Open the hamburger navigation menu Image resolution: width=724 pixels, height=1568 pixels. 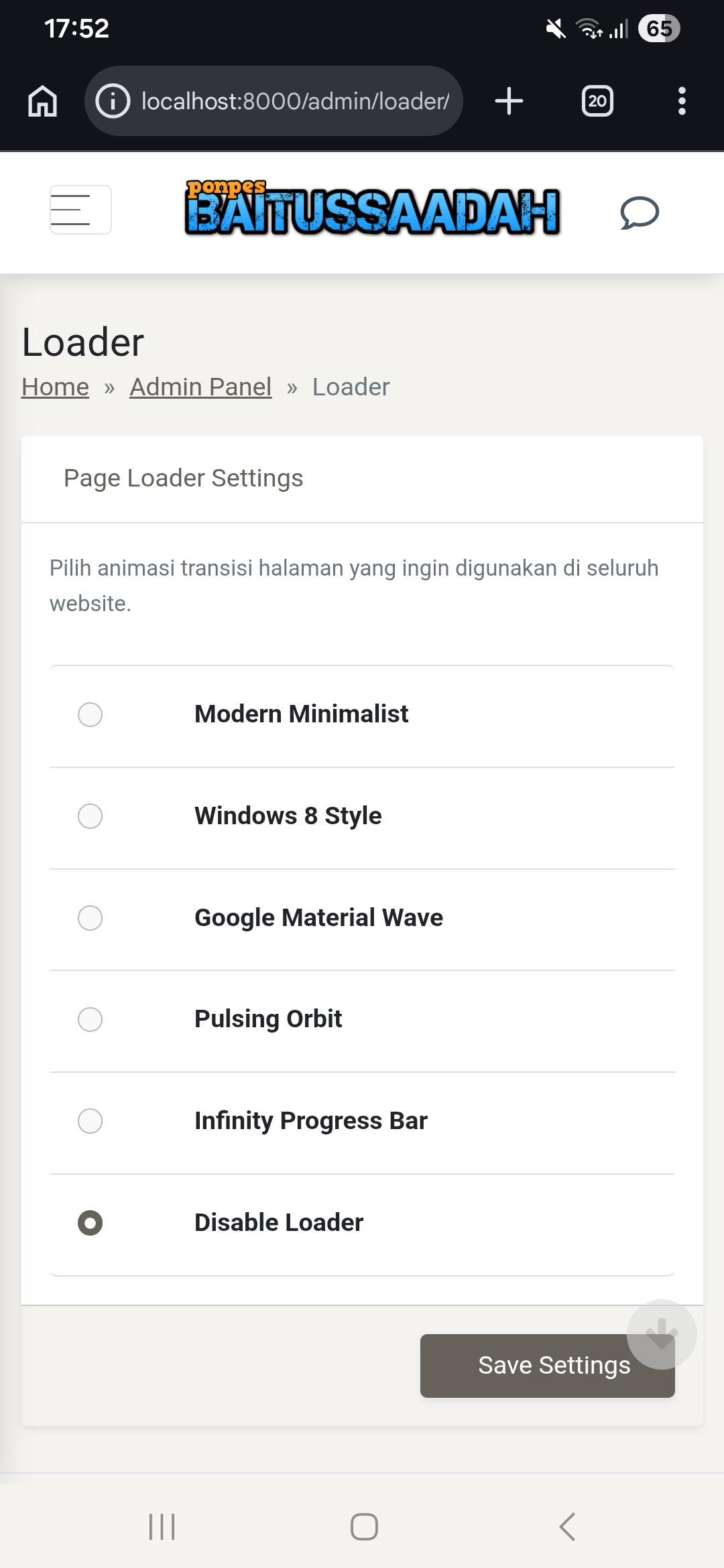pyautogui.click(x=80, y=210)
